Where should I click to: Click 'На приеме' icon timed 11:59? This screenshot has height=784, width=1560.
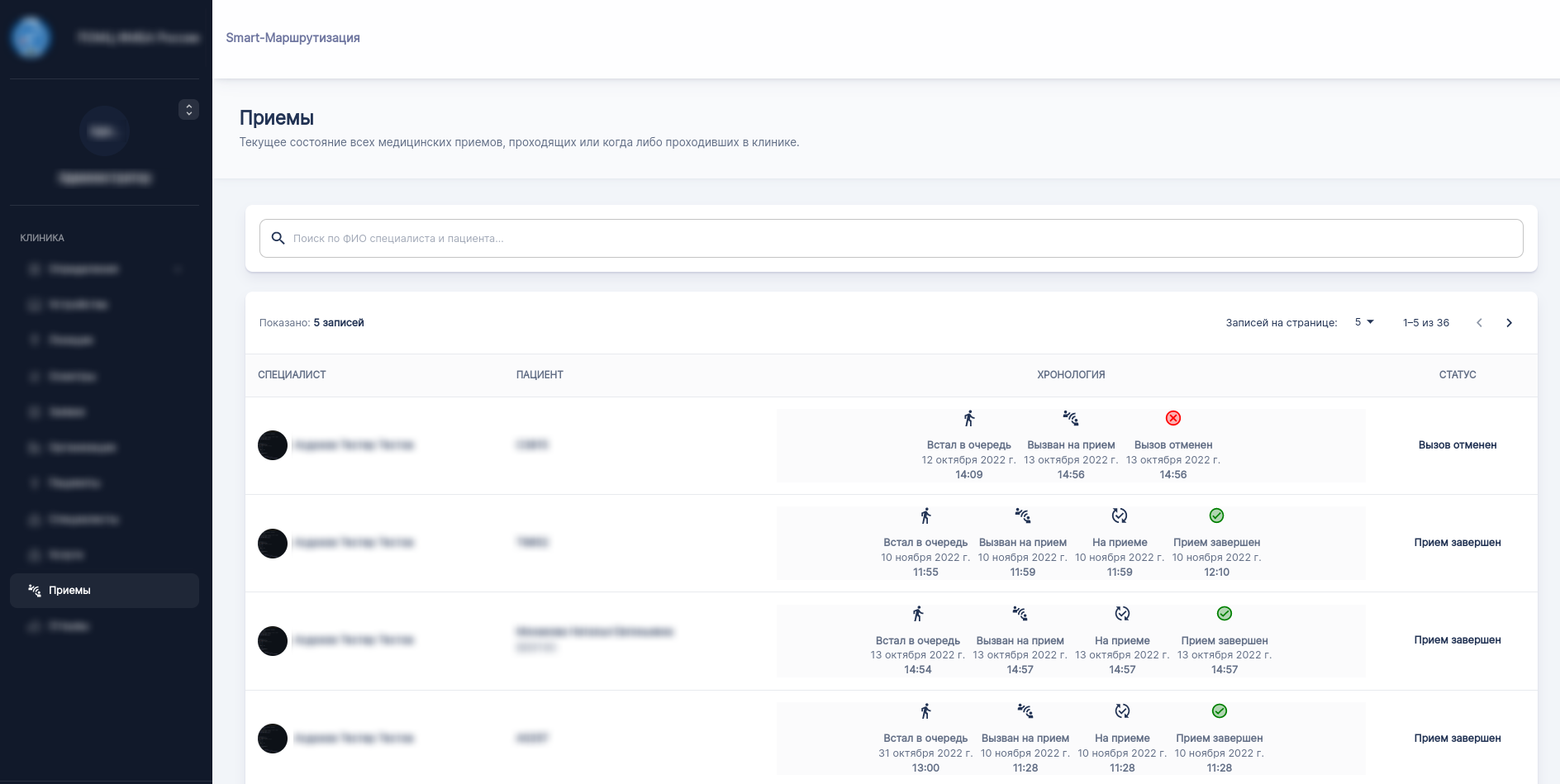(1120, 516)
